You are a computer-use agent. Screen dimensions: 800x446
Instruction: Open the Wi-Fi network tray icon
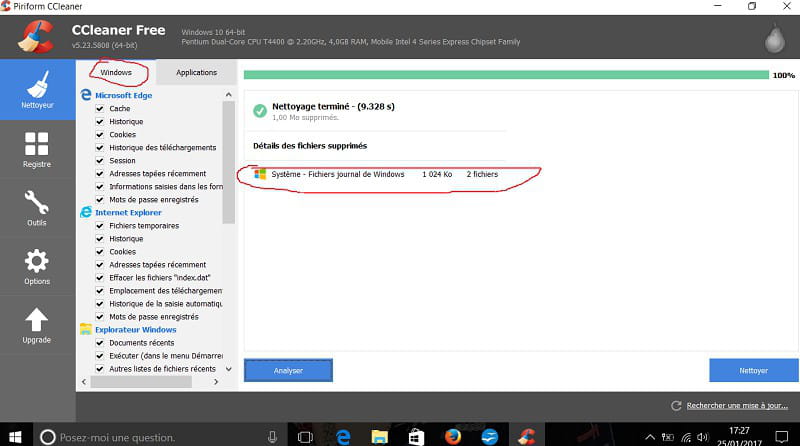pyautogui.click(x=686, y=437)
